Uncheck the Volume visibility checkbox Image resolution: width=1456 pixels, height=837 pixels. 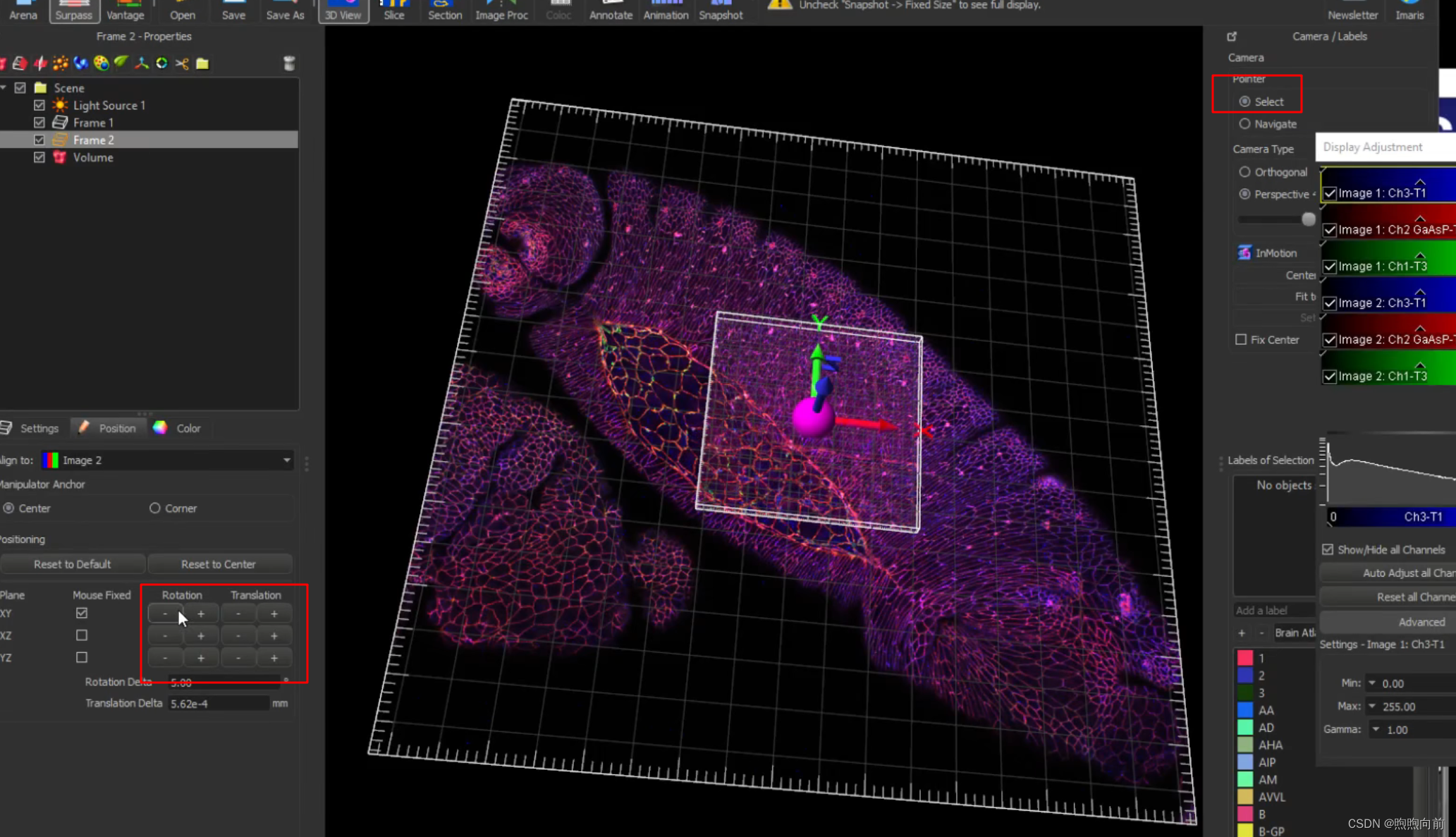point(39,157)
